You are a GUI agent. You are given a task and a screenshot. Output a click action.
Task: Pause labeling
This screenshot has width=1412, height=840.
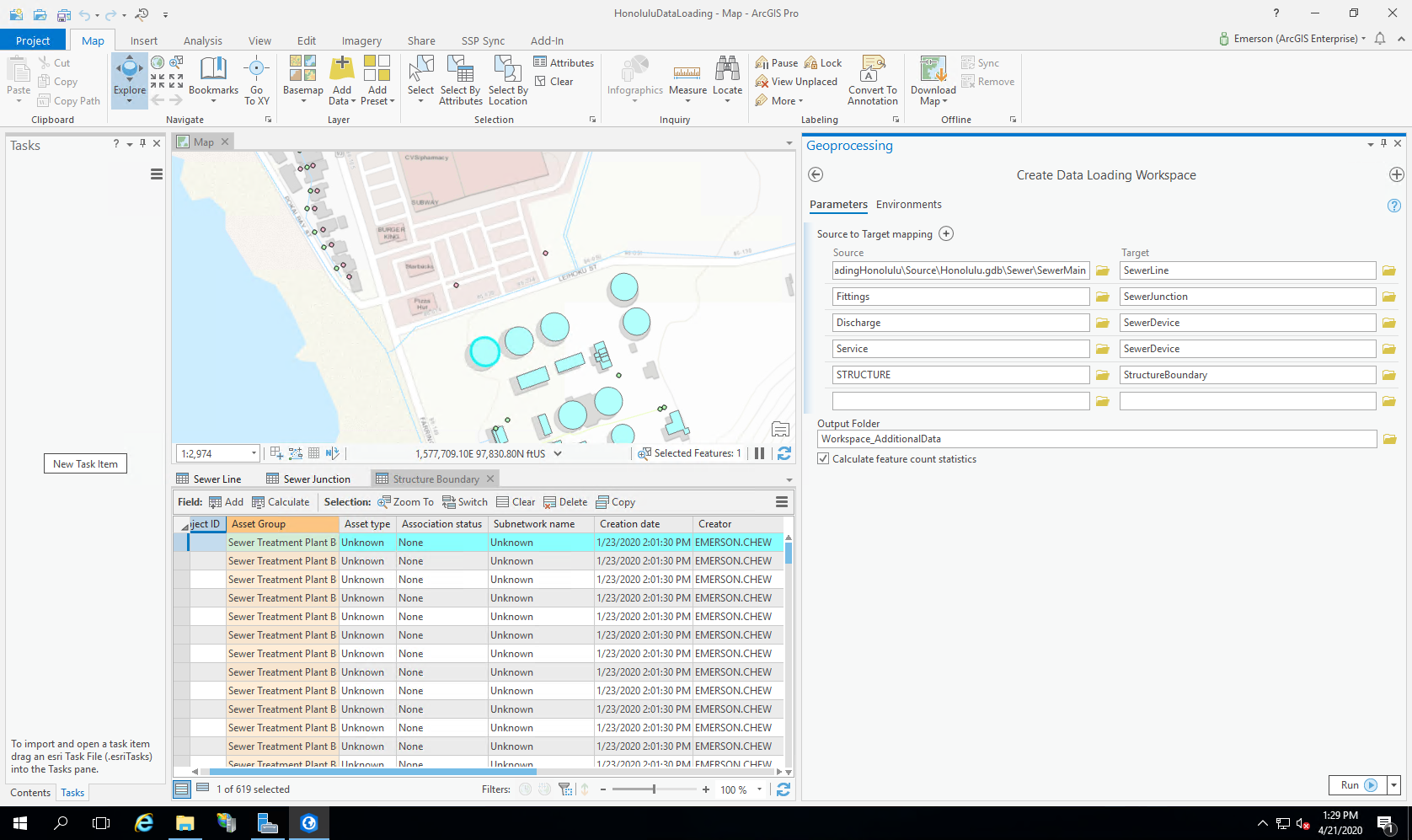pos(777,62)
